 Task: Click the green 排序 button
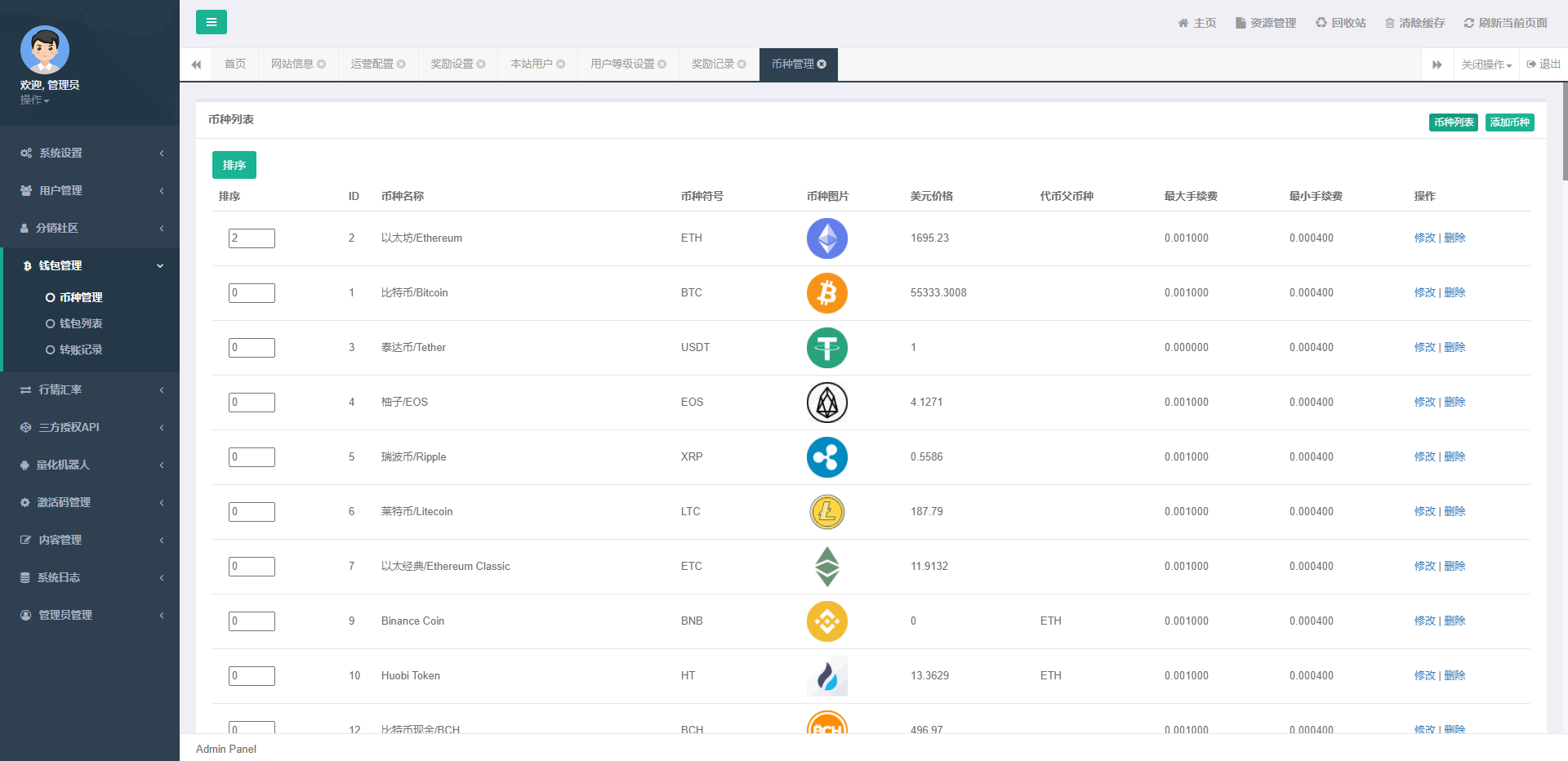click(x=234, y=165)
